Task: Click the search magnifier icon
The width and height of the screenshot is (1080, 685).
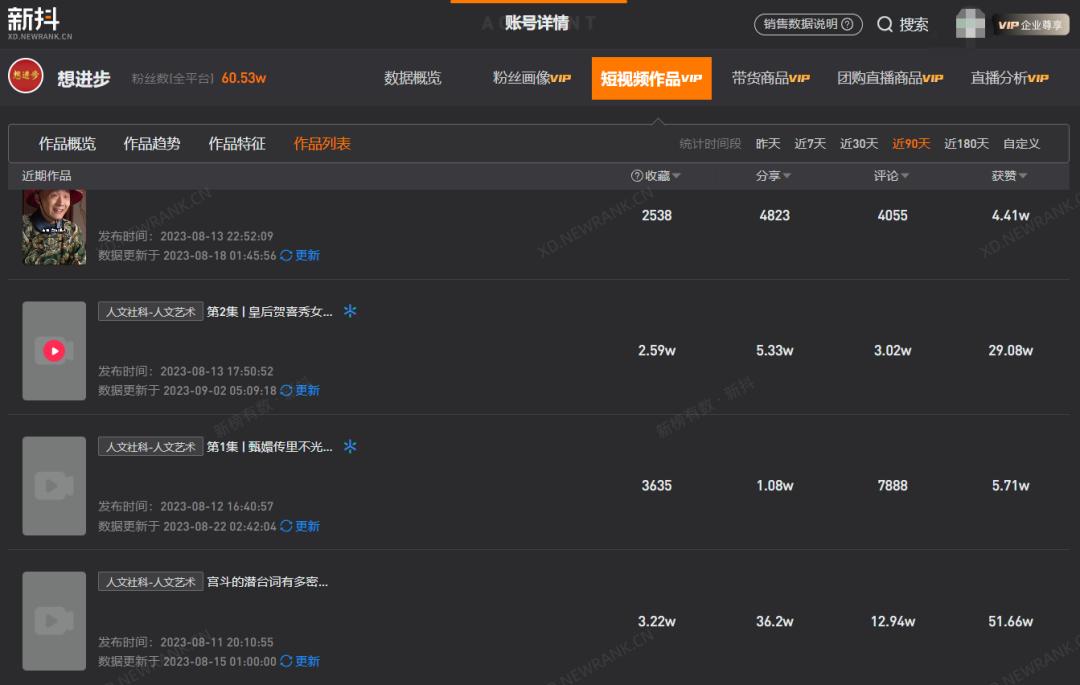Action: (x=884, y=24)
